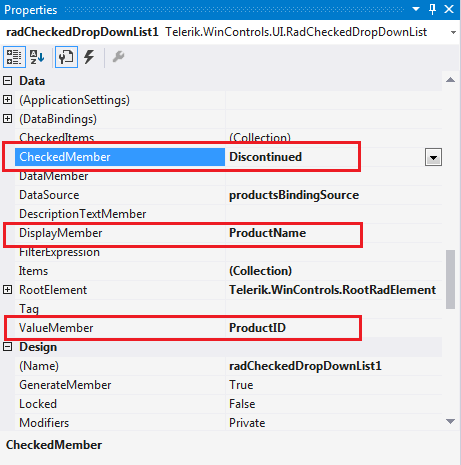Screen dimensions: 461x465
Task: Select the Locked property
Action: 38,404
